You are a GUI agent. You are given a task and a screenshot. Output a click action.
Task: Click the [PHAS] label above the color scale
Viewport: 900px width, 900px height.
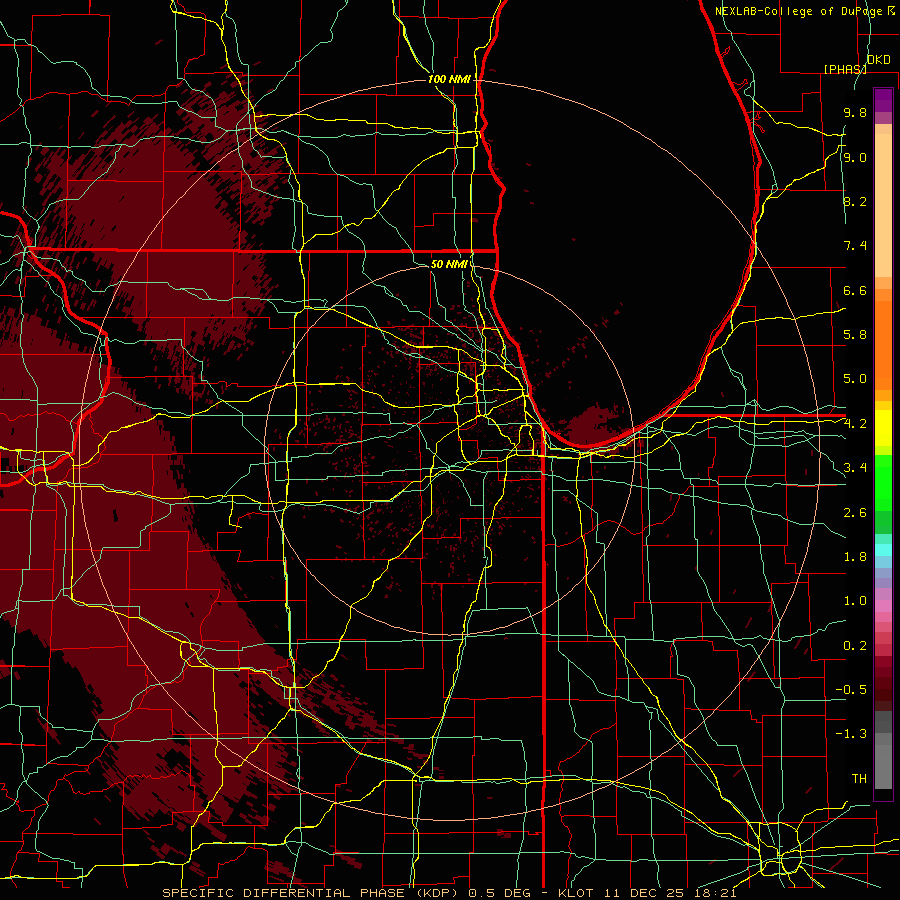[845, 69]
